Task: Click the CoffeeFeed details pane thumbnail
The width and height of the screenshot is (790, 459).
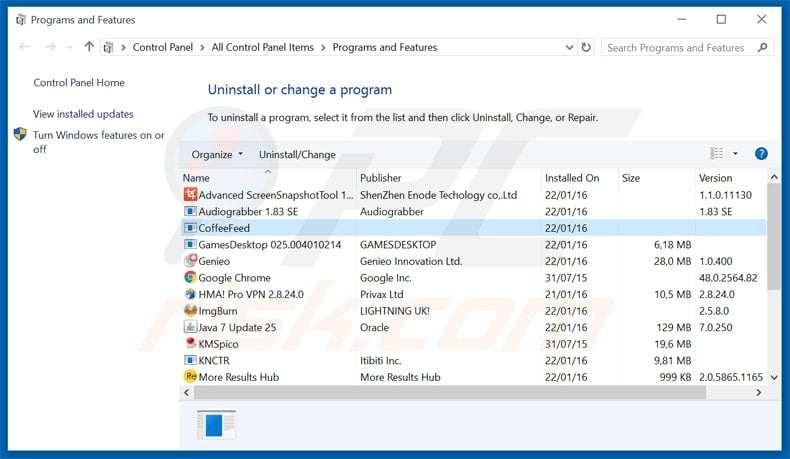Action: tap(216, 424)
